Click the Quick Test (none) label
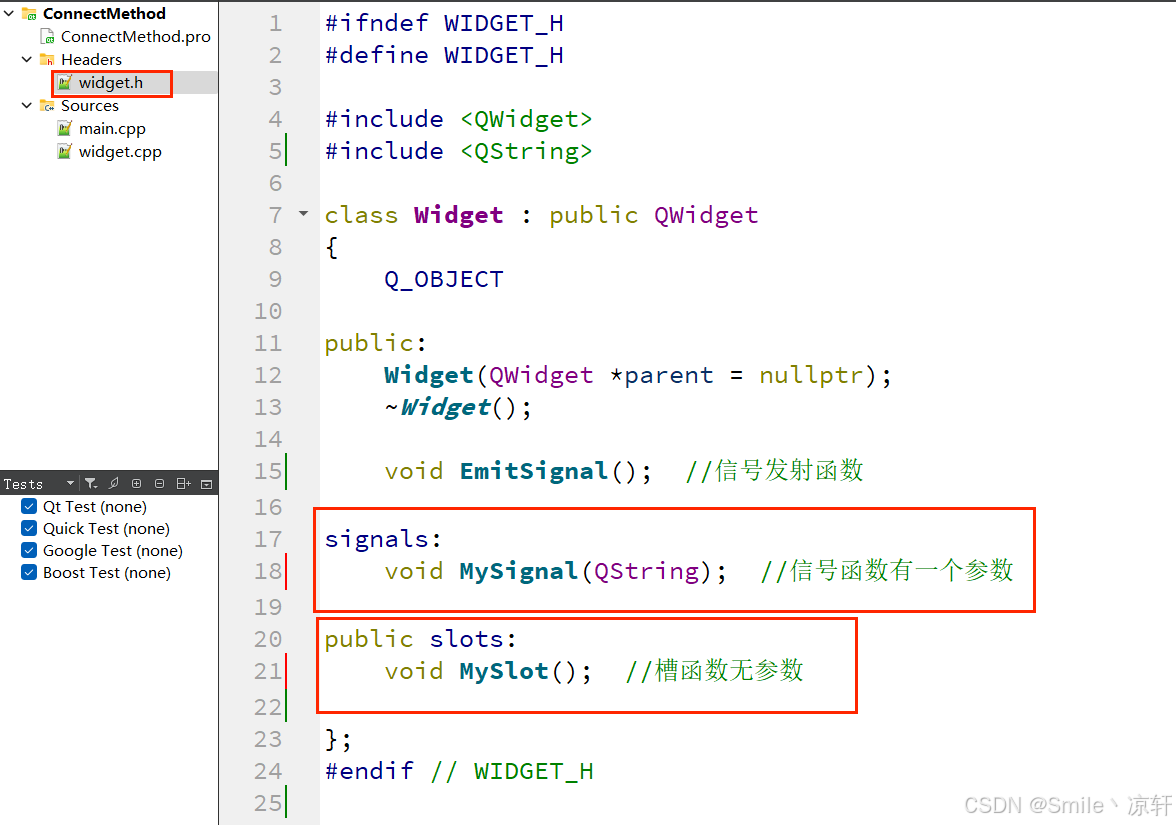Viewport: 1176px width, 825px height. pyautogui.click(x=106, y=529)
